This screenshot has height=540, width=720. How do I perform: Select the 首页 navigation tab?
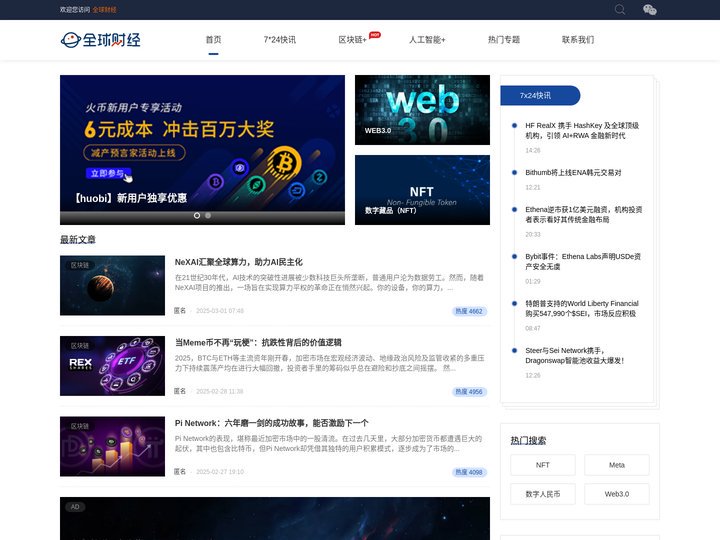coord(213,39)
